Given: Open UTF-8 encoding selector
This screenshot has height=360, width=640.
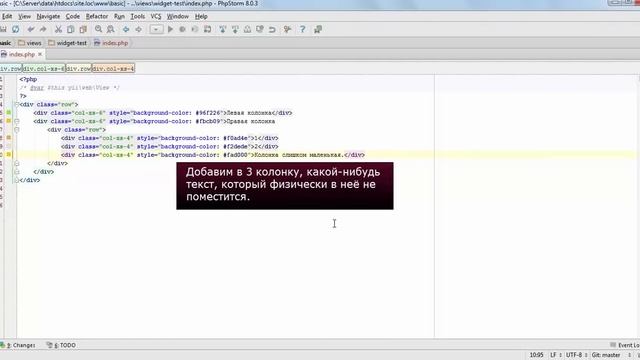Looking at the screenshot, I should tap(576, 355).
